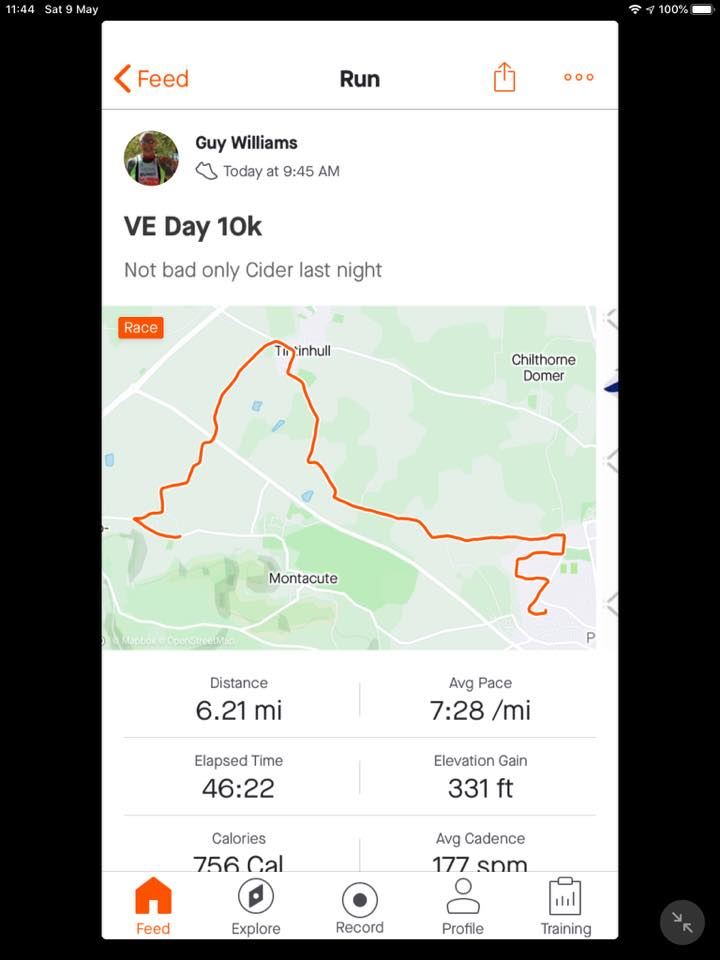Tap the Race tag on the map
Image resolution: width=720 pixels, height=960 pixels.
[141, 328]
